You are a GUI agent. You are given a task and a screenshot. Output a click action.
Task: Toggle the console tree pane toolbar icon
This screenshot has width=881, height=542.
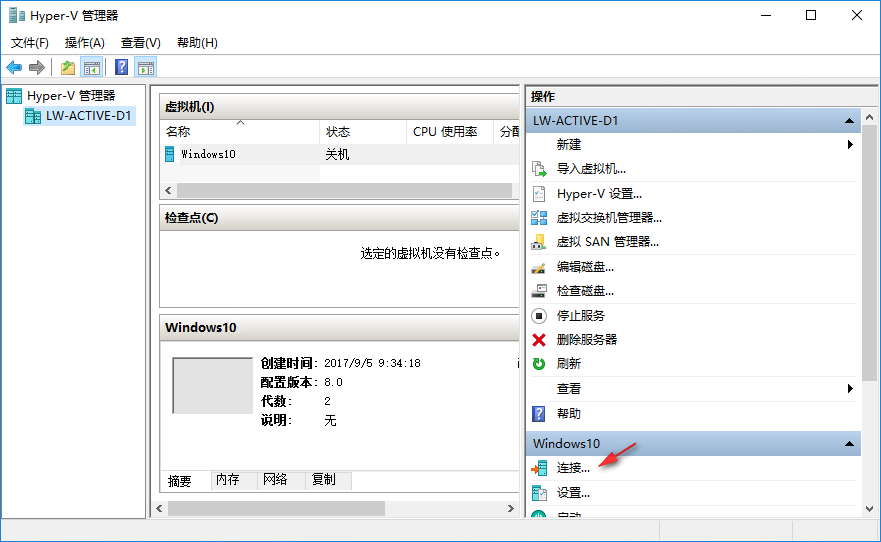click(92, 68)
